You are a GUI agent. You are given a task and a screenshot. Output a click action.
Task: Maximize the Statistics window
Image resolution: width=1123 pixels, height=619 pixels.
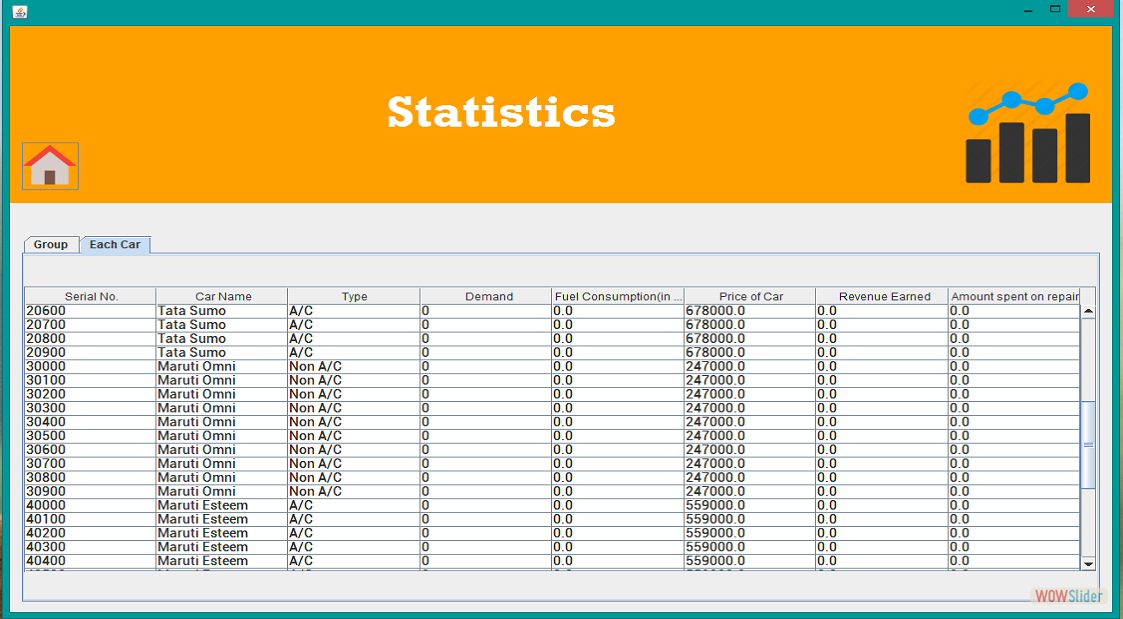(1055, 9)
